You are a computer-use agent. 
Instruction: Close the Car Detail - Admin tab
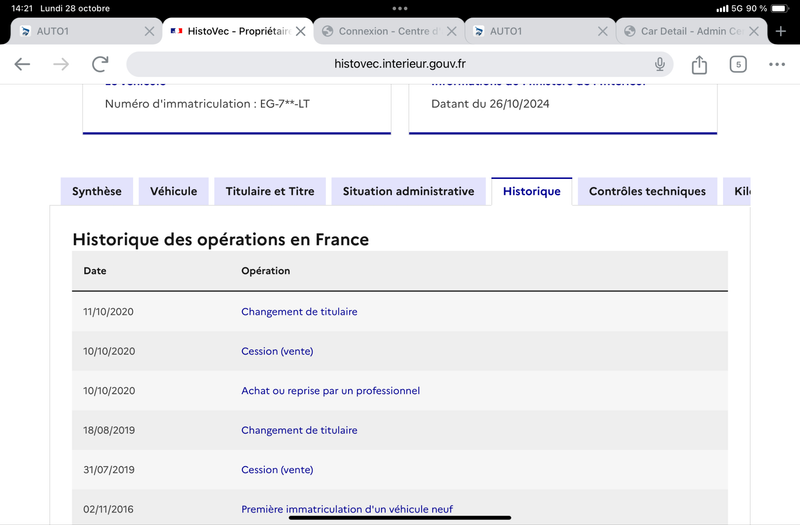[754, 31]
